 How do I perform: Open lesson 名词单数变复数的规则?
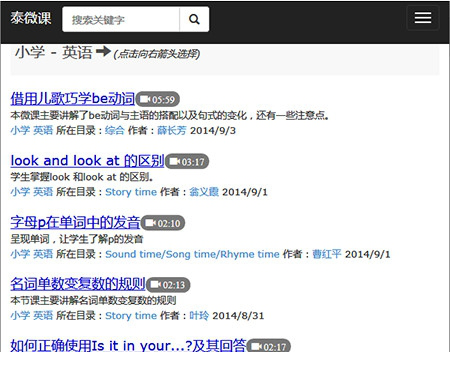[78, 284]
